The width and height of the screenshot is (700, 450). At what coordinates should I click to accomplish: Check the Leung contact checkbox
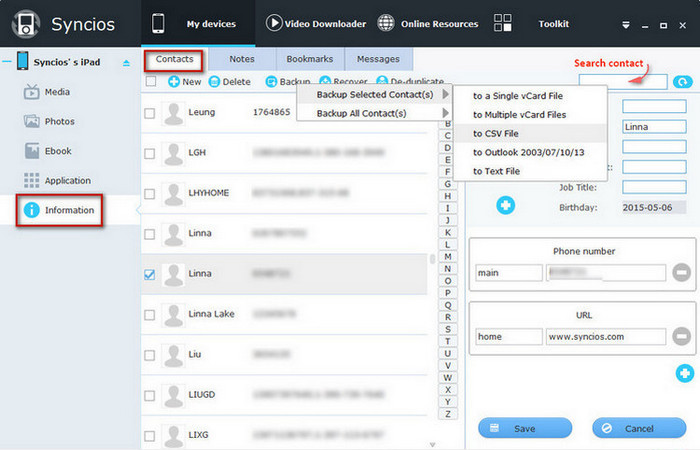(150, 113)
